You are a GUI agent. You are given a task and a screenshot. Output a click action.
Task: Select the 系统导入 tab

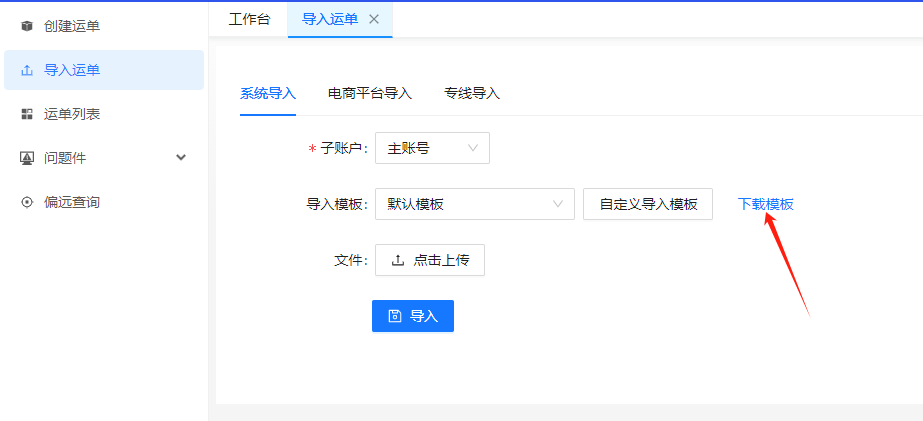pos(268,94)
